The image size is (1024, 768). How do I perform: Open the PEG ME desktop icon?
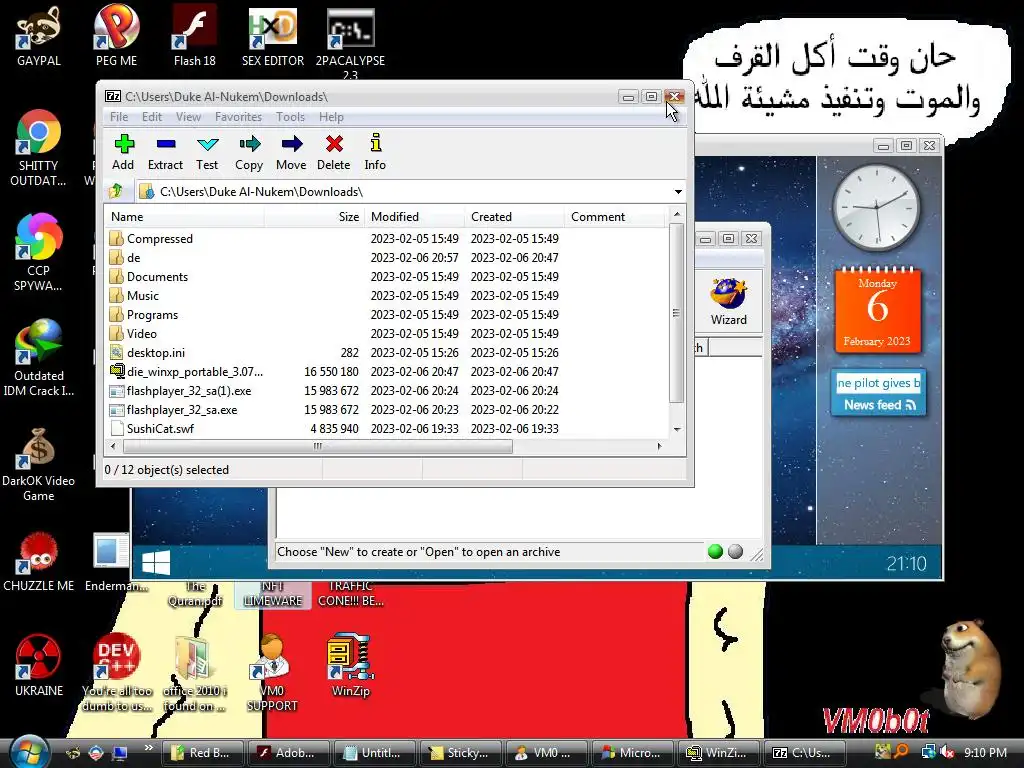point(116,36)
